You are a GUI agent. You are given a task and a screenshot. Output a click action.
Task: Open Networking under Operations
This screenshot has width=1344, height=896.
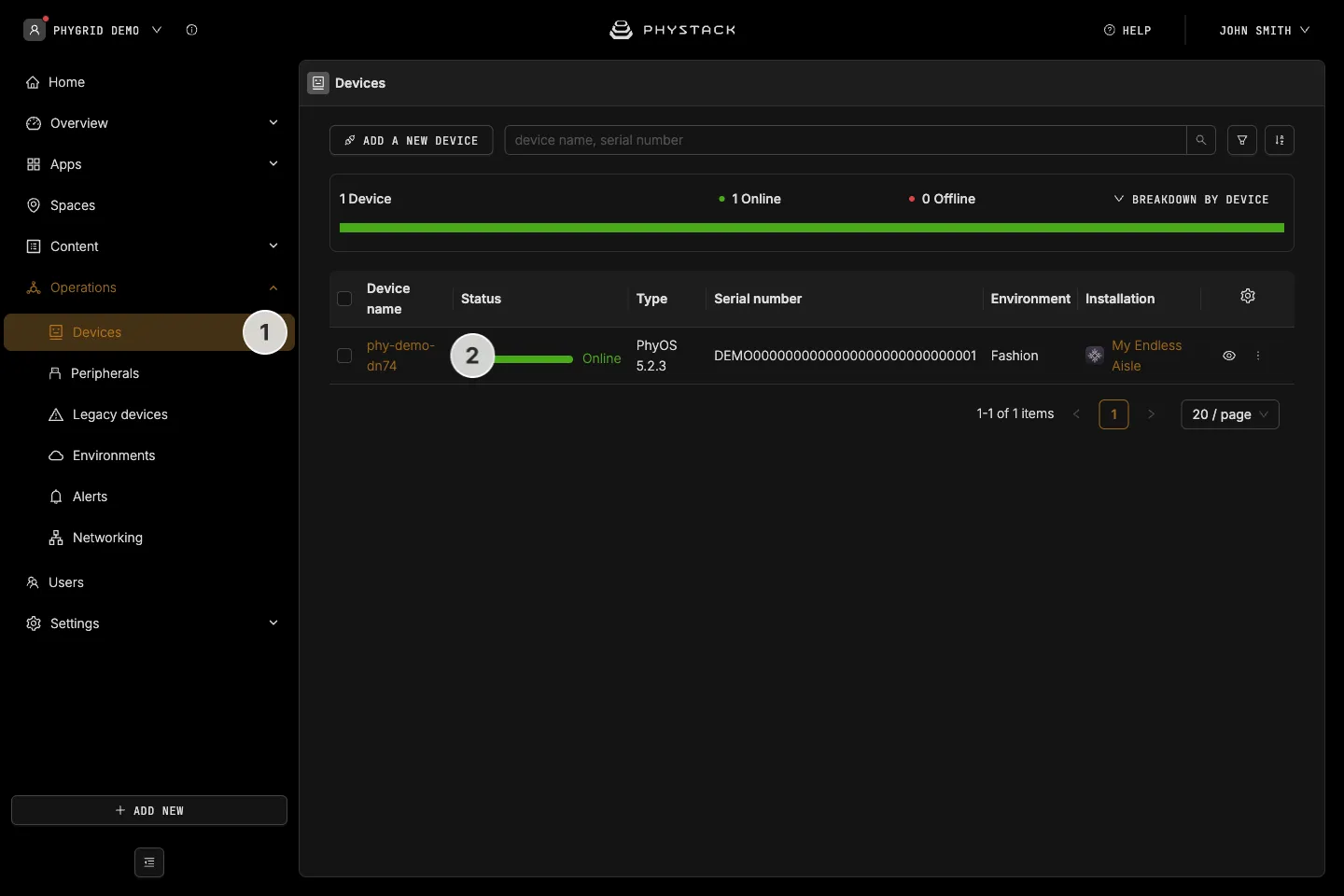pos(149,538)
